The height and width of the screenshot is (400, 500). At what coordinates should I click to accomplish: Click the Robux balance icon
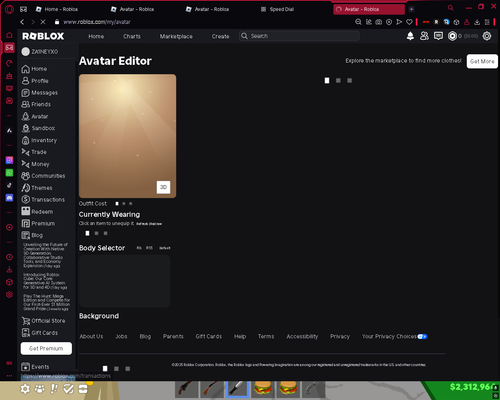452,36
